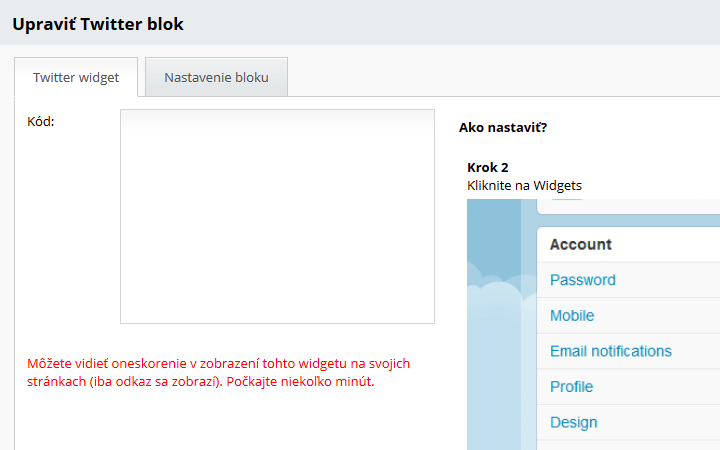Click the 'Ako nastaviť?' heading
This screenshot has width=720, height=450.
point(503,127)
